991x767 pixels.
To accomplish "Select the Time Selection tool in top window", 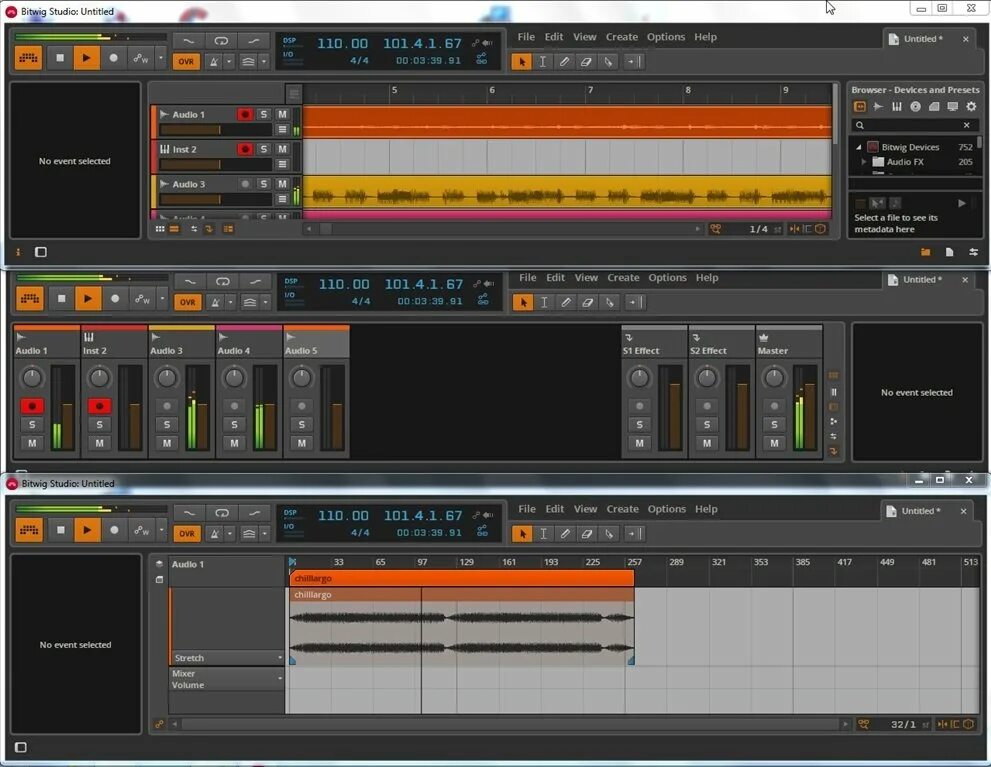I will click(543, 61).
